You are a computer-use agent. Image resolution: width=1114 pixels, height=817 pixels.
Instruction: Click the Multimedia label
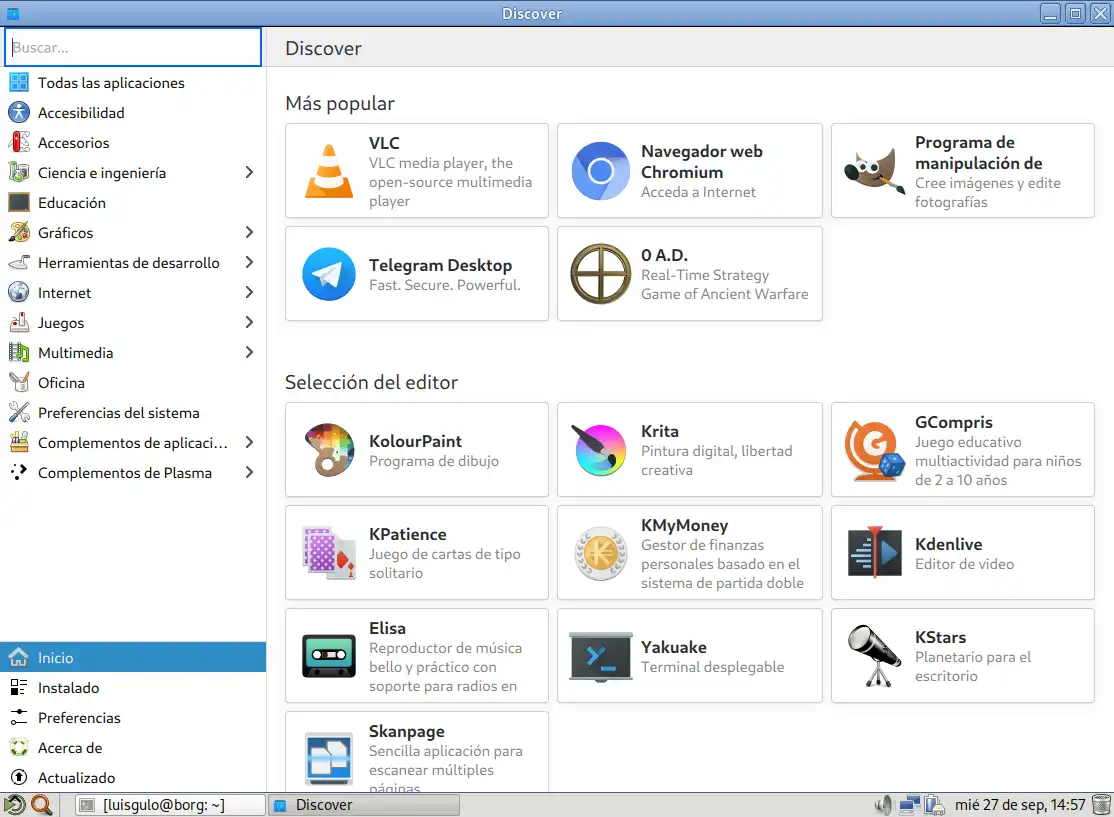click(75, 353)
